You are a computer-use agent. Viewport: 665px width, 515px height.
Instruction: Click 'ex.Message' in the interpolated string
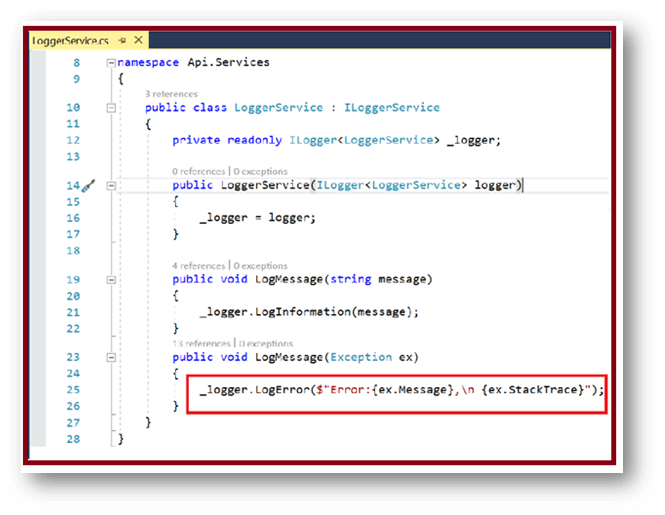point(413,390)
